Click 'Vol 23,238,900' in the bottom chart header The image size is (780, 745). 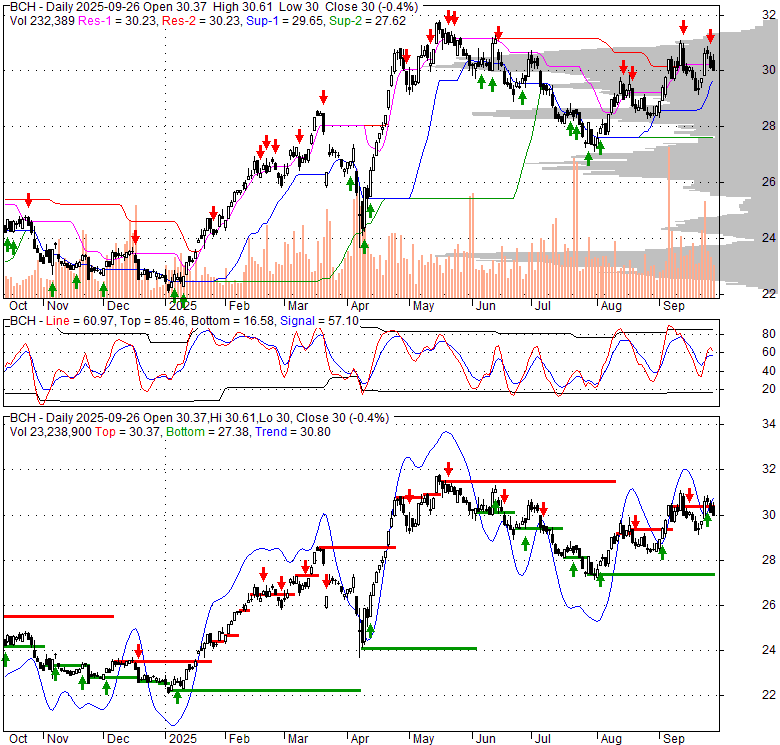(x=51, y=432)
